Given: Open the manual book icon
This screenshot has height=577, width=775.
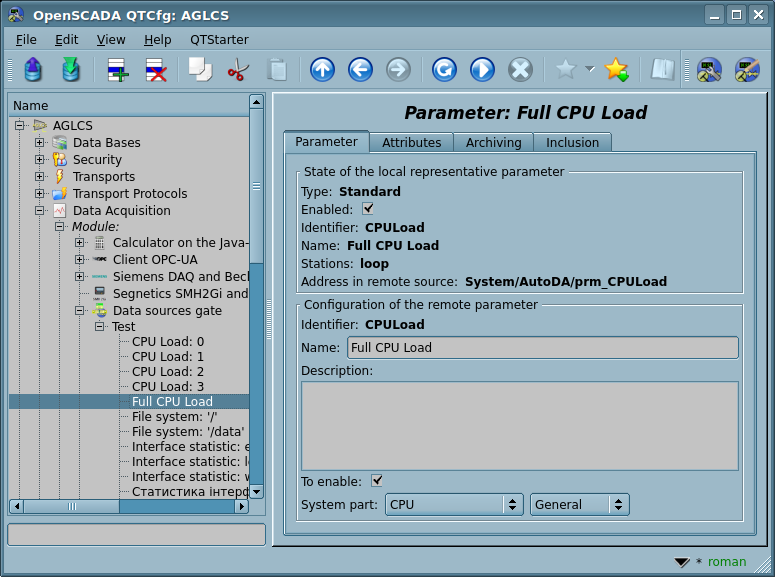Looking at the screenshot, I should click(x=662, y=69).
